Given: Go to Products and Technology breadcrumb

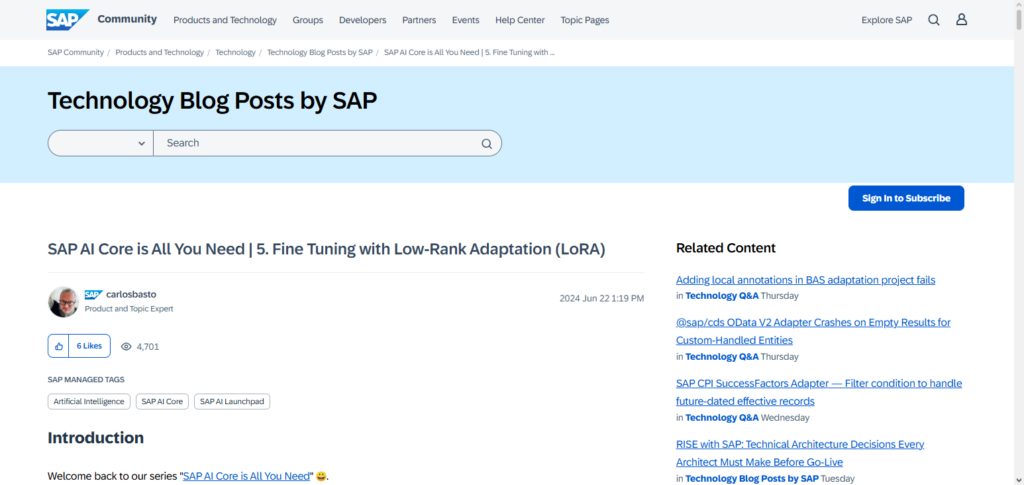Looking at the screenshot, I should 159,52.
